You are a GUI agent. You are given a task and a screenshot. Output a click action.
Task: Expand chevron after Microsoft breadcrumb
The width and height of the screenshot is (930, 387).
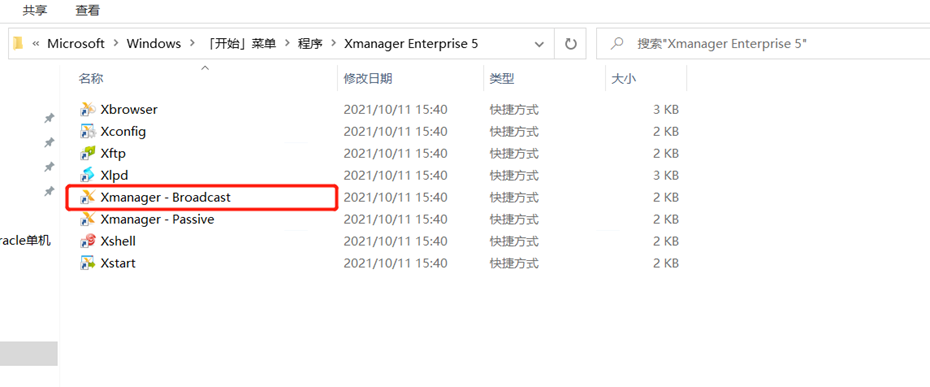click(x=115, y=43)
